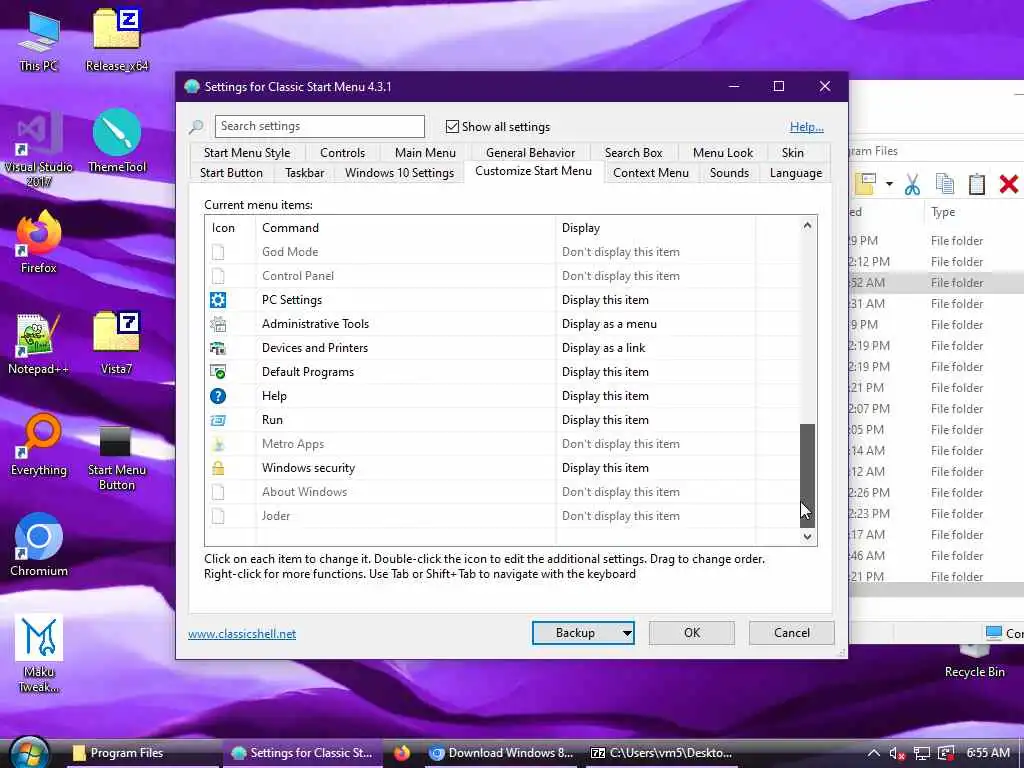
Task: Click the Metro Apps row icon
Action: pyautogui.click(x=217, y=444)
